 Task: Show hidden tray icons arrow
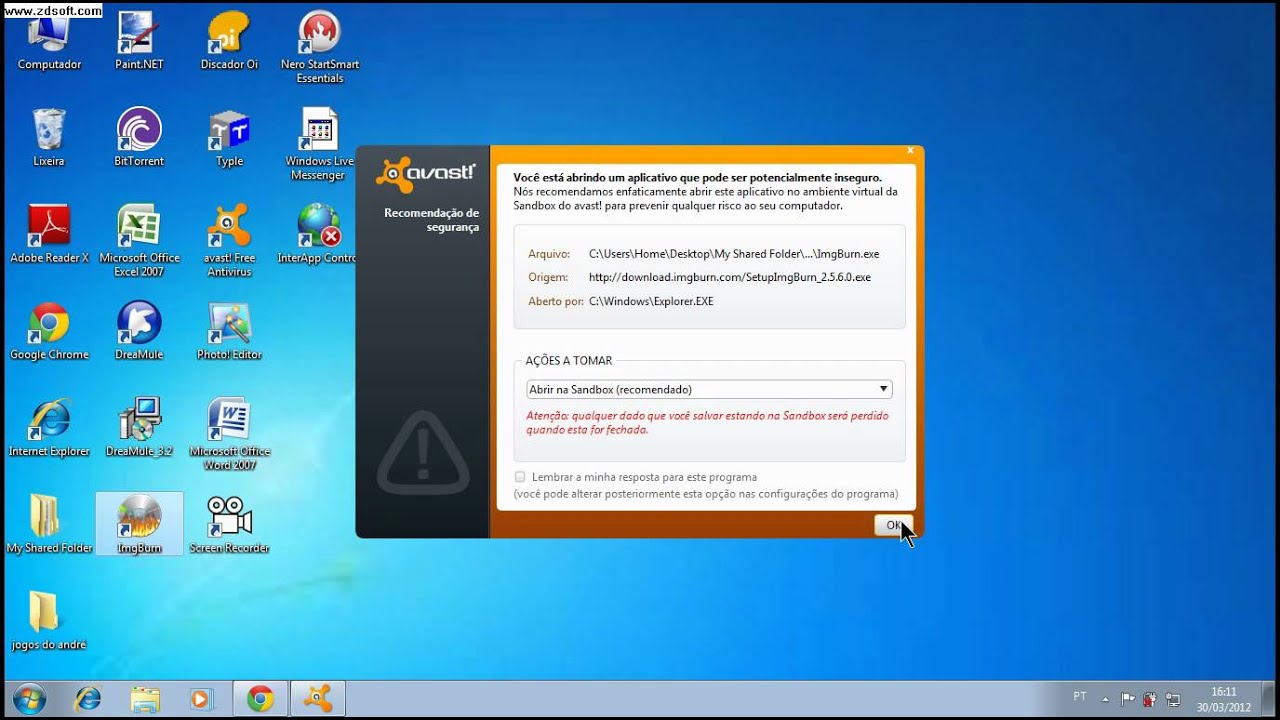1105,698
